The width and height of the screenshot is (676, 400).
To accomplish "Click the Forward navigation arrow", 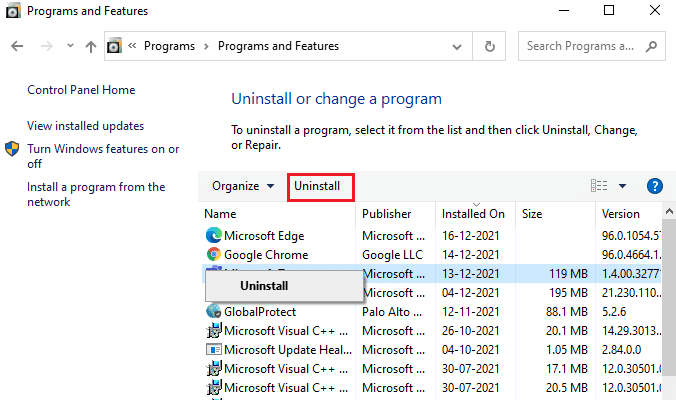I will [47, 46].
